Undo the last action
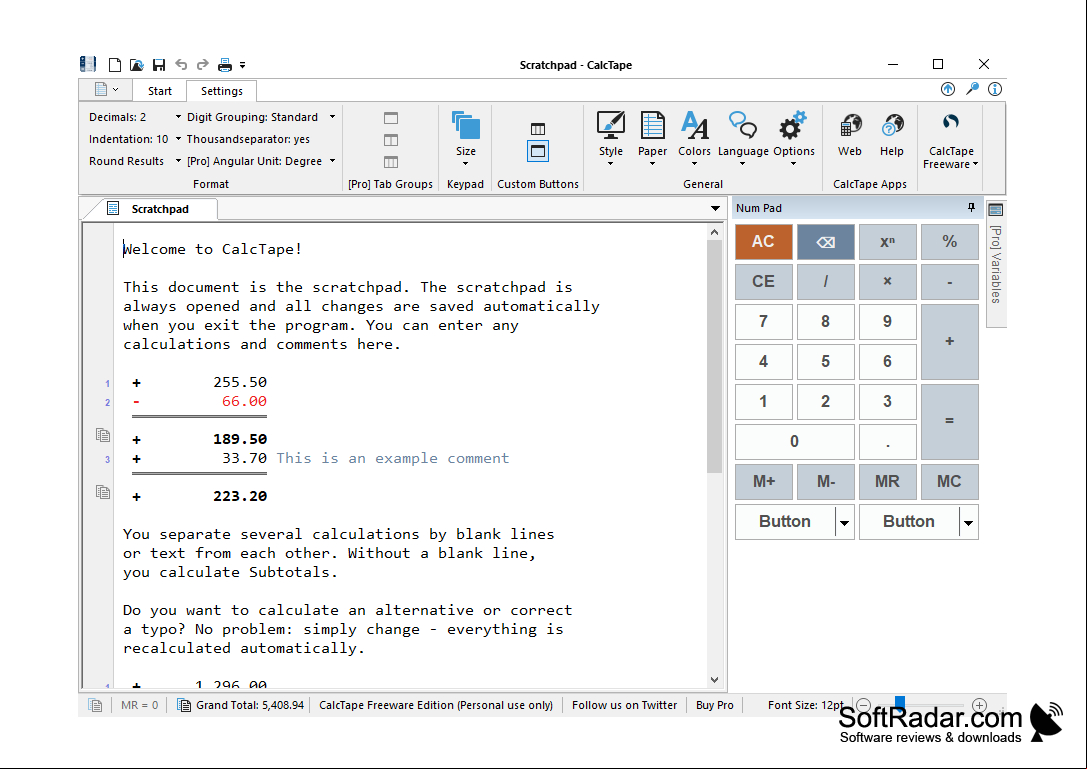The image size is (1087, 769). point(181,64)
